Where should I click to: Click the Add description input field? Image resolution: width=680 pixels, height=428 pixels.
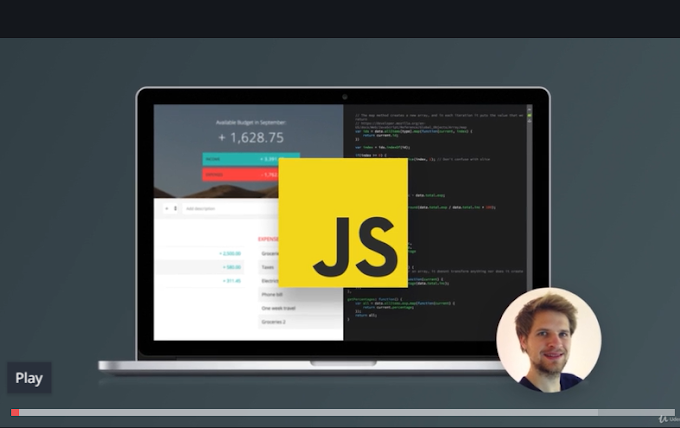[230, 209]
